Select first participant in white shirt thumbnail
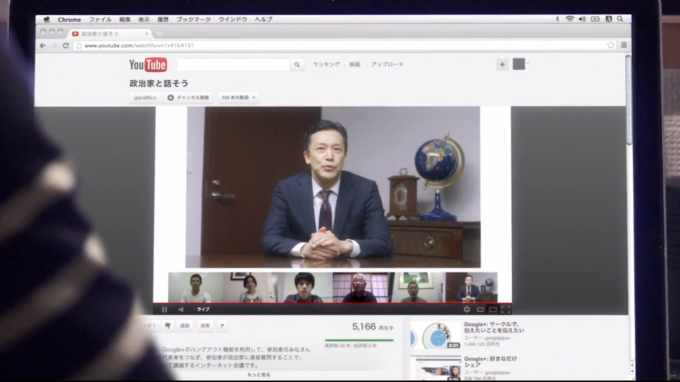Viewport: 680px width, 382px height. (x=196, y=287)
